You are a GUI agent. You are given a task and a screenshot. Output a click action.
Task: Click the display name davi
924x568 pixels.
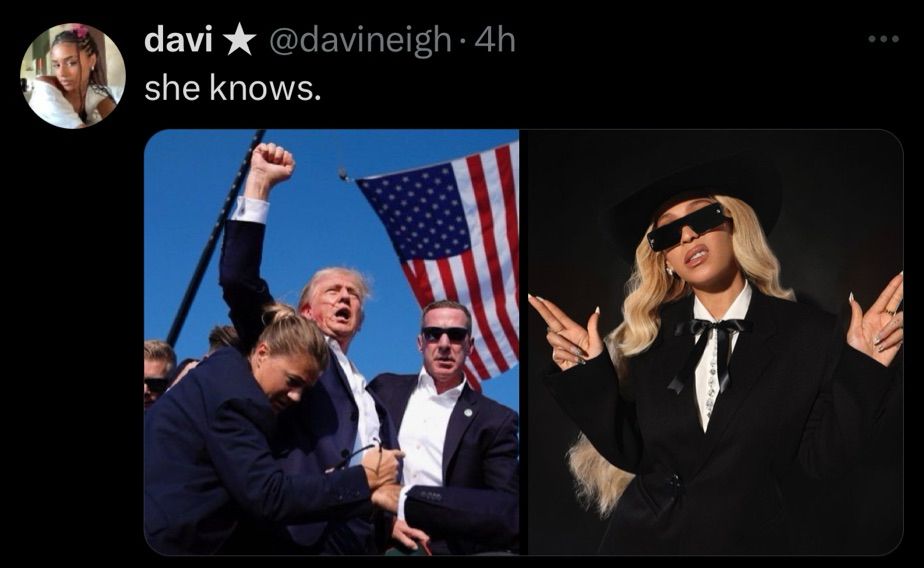[x=178, y=40]
